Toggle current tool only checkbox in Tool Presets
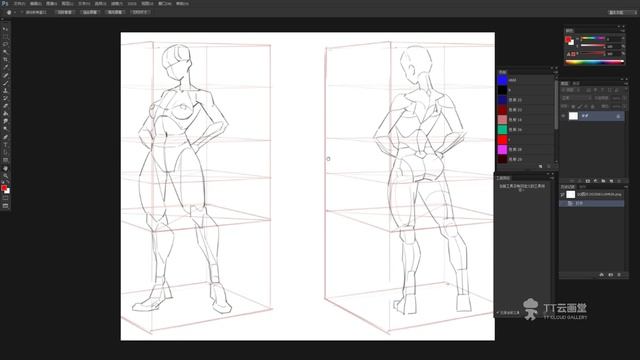 pos(498,313)
